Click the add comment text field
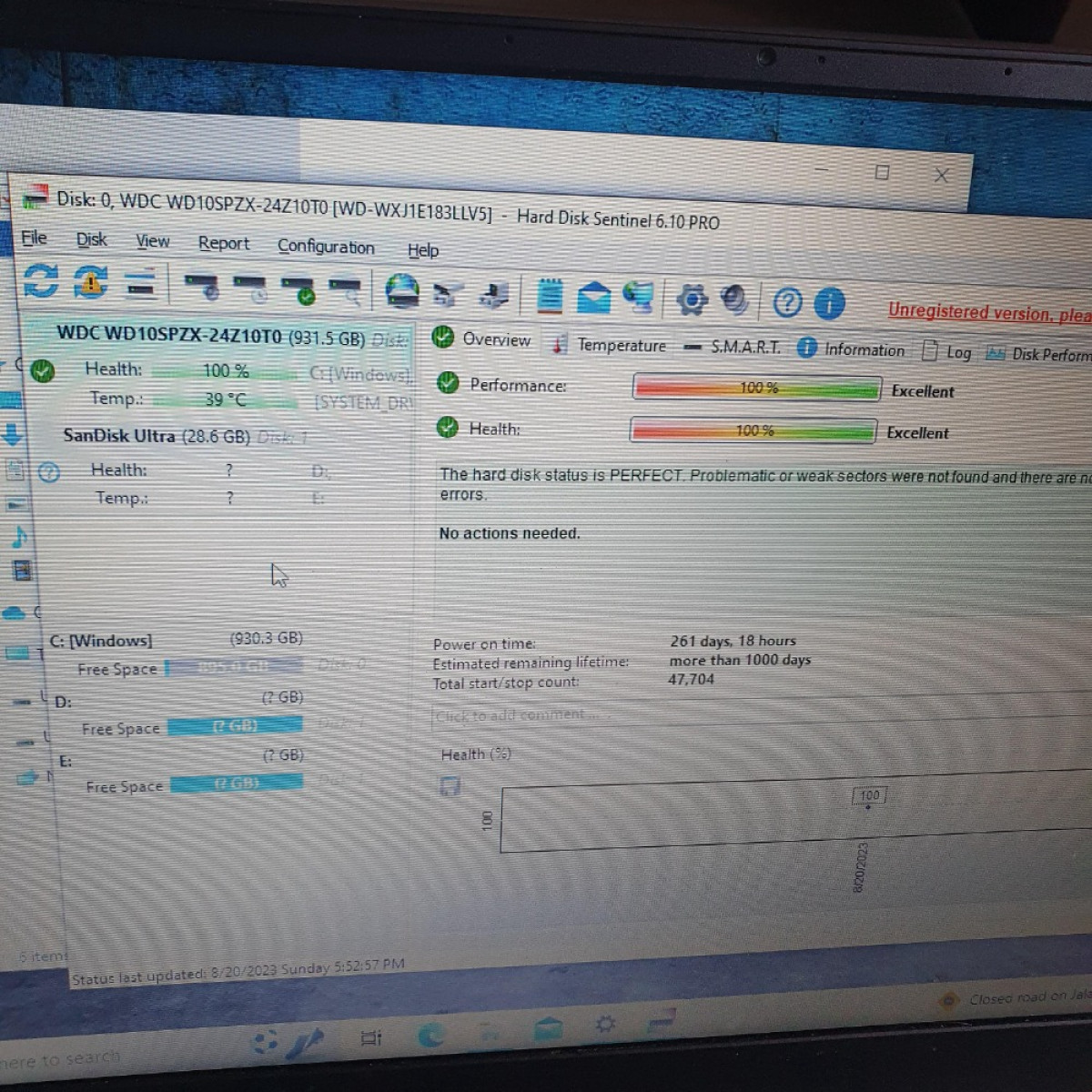Screen dimensions: 1092x1092 519,715
